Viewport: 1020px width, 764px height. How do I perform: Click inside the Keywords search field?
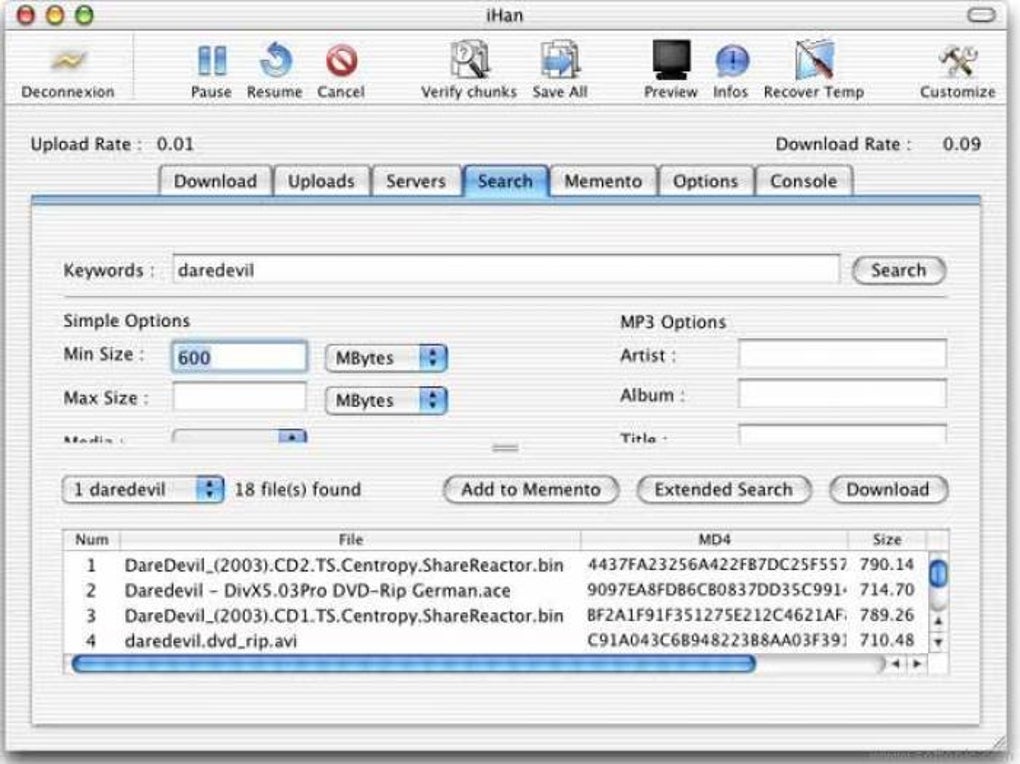pyautogui.click(x=500, y=268)
